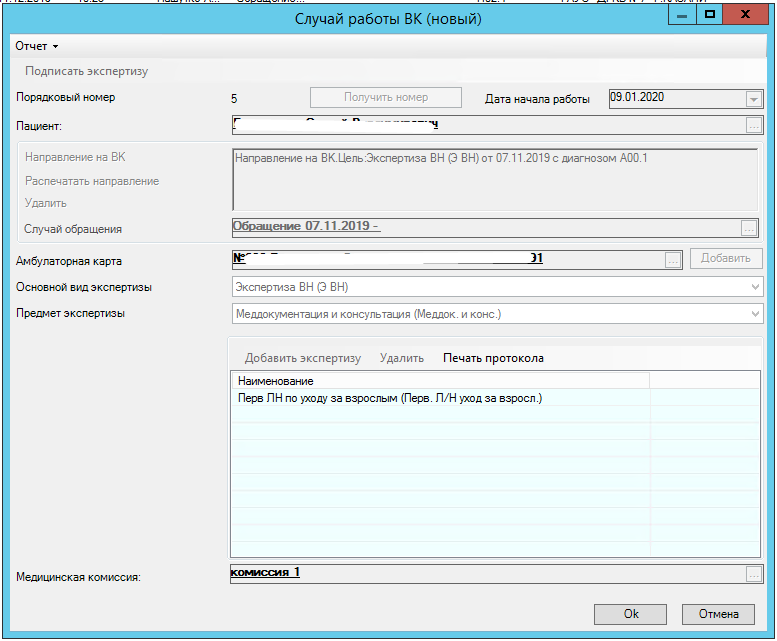
Task: Open the case of treatment ellipsis button
Action: 749,228
